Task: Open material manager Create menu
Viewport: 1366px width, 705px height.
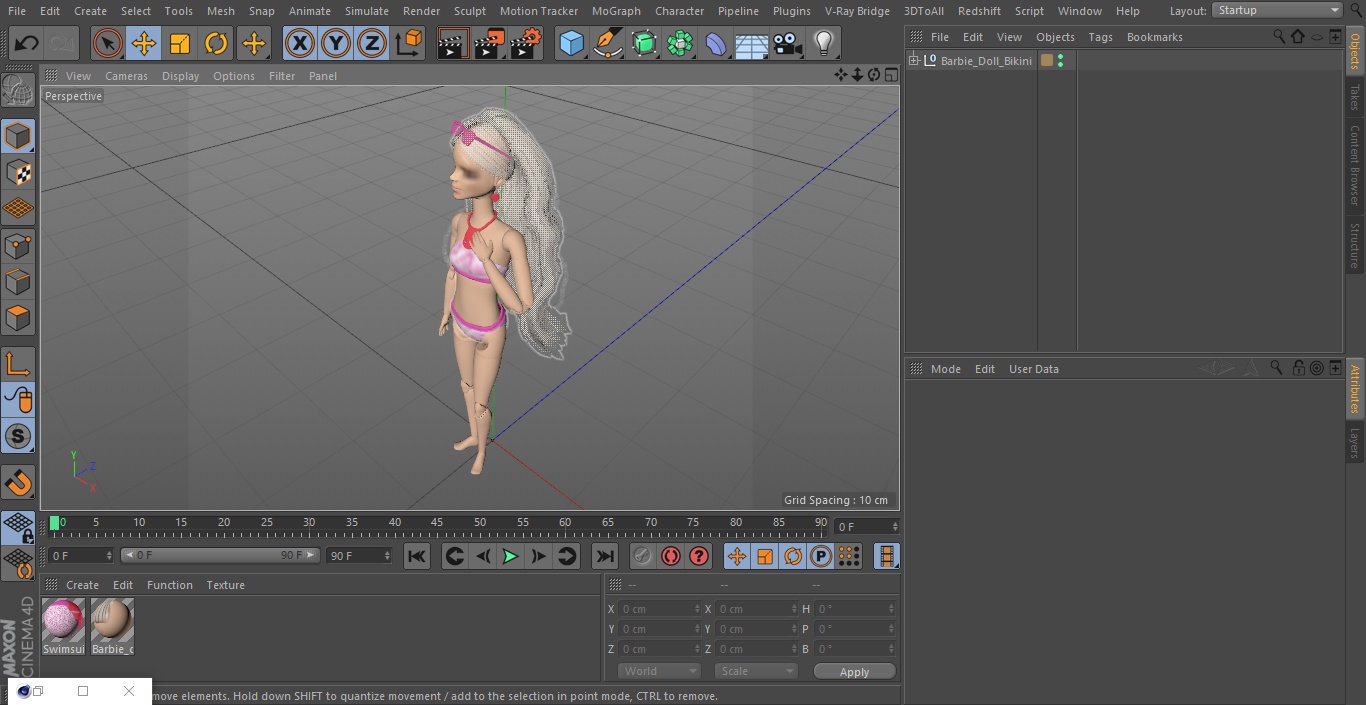Action: [x=82, y=585]
